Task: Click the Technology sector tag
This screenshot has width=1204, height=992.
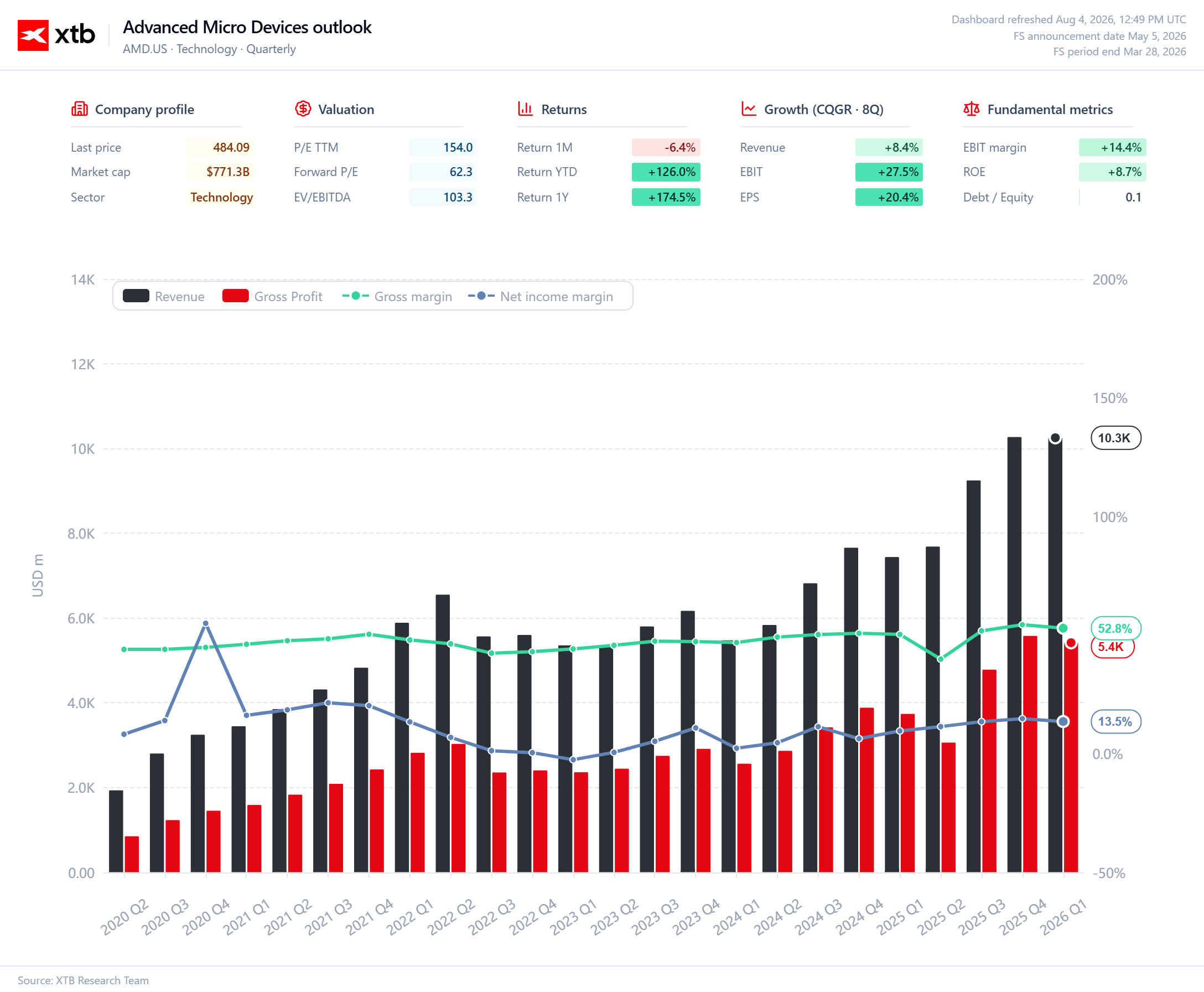Action: coord(221,197)
